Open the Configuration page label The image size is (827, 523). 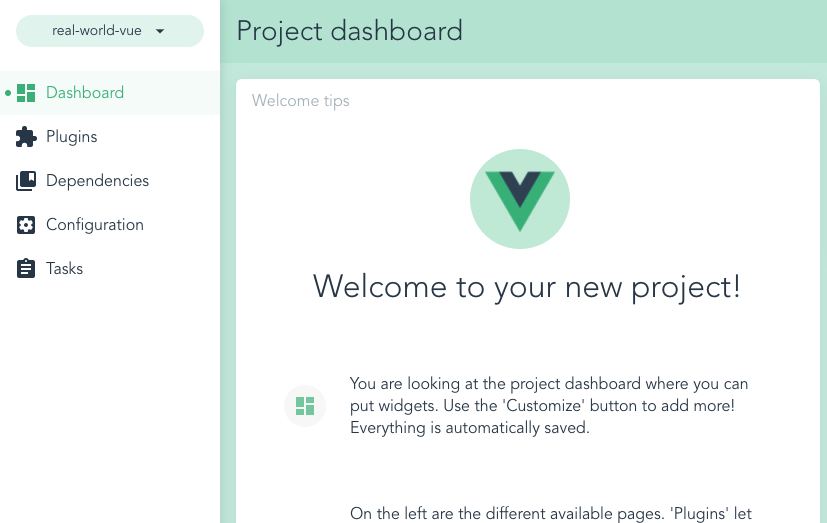tap(95, 225)
